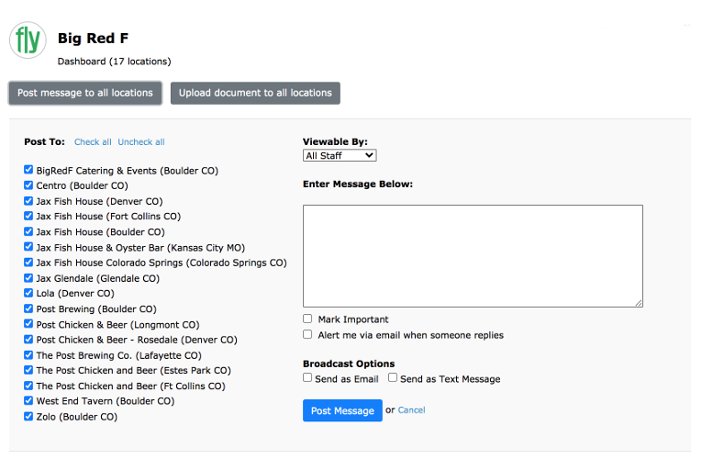
Task: Click the fly logo icon
Action: (x=28, y=40)
